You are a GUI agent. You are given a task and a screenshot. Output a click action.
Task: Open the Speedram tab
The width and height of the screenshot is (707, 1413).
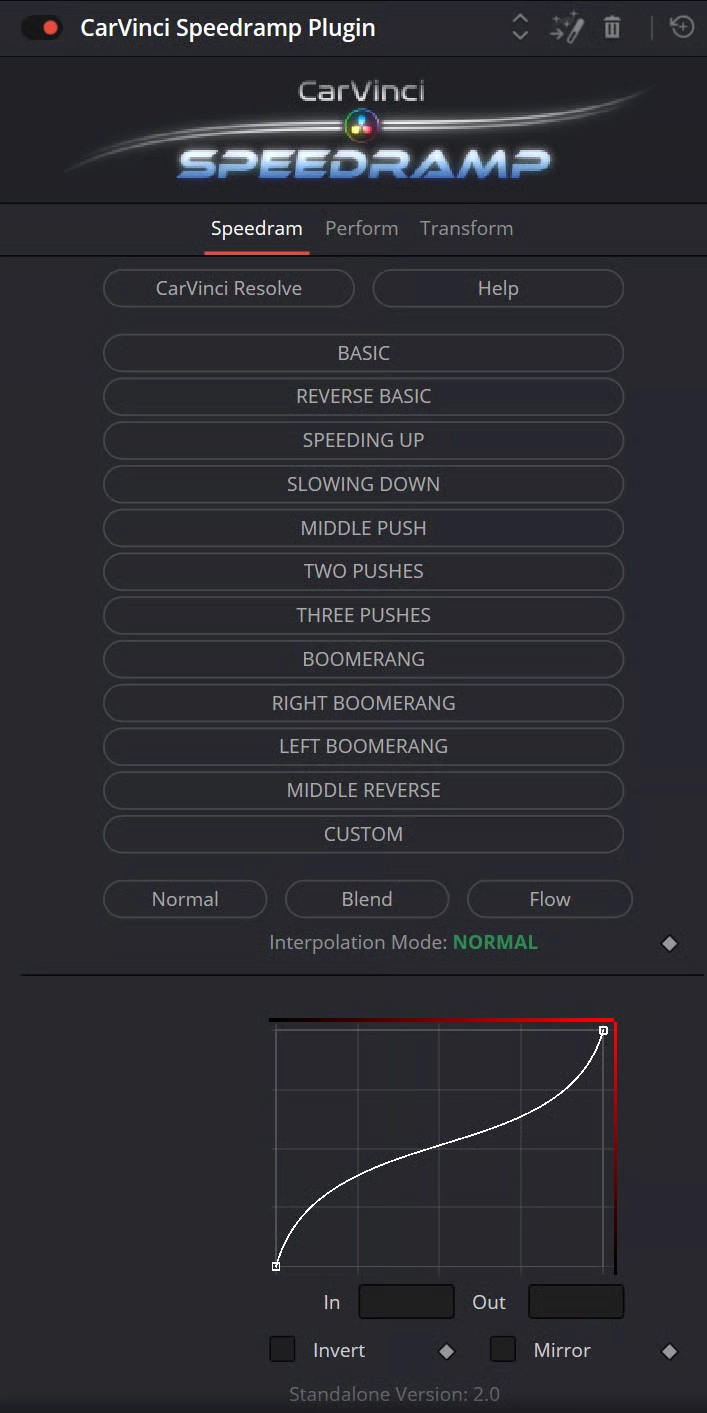257,228
